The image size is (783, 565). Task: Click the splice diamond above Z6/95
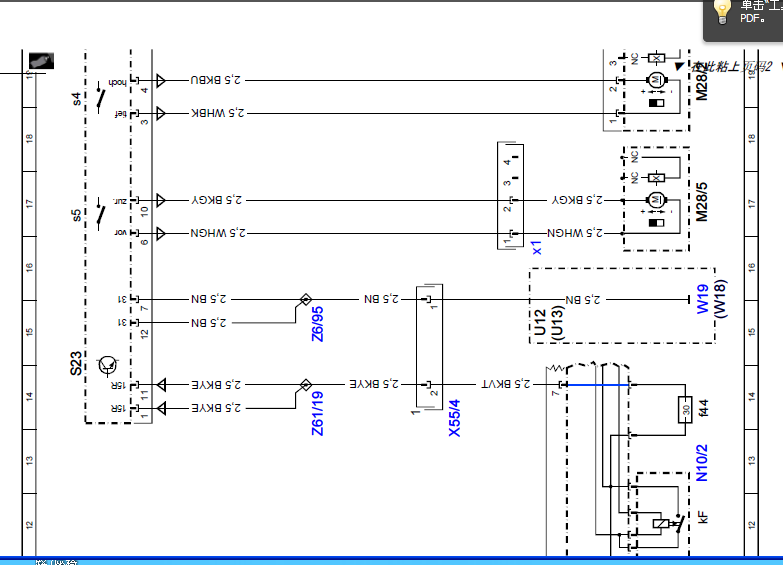[306, 299]
